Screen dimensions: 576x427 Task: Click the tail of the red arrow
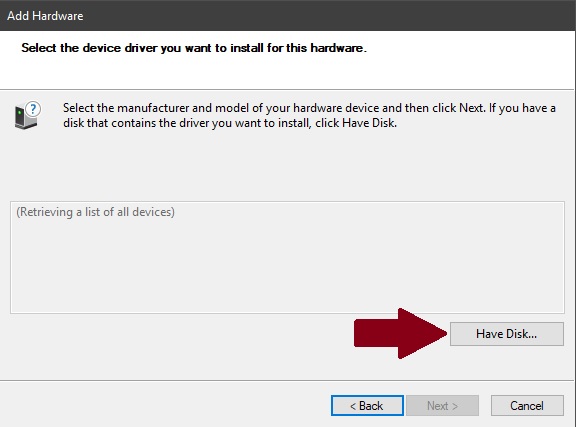click(375, 333)
